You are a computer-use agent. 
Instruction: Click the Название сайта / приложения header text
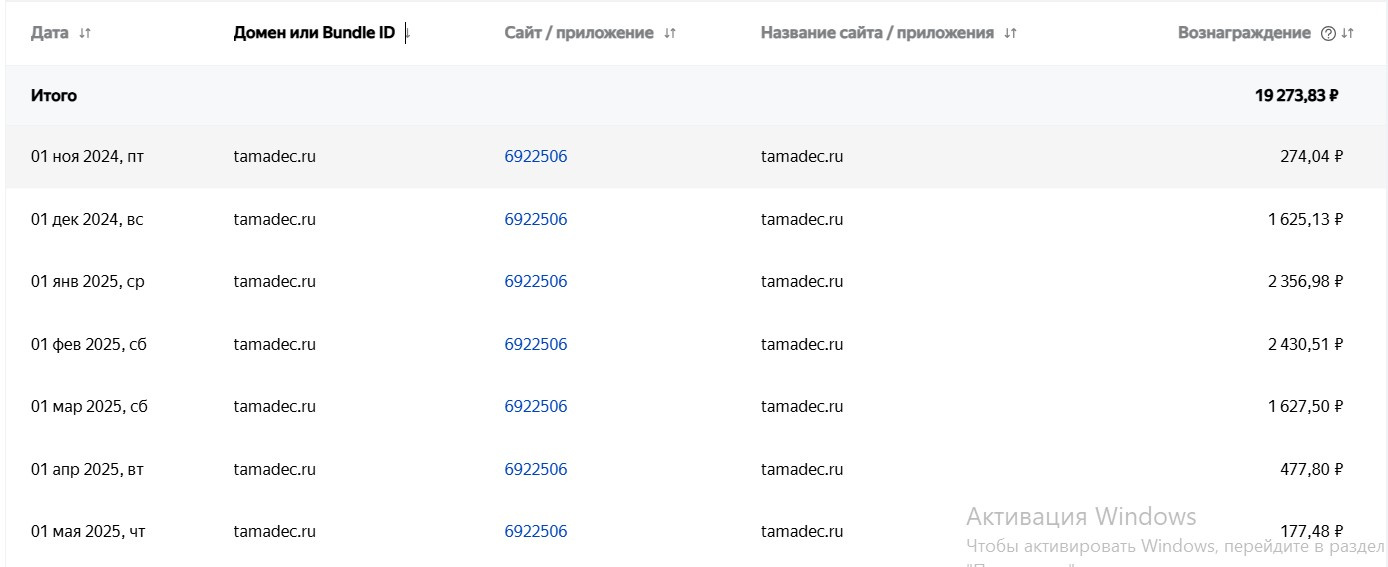[877, 33]
